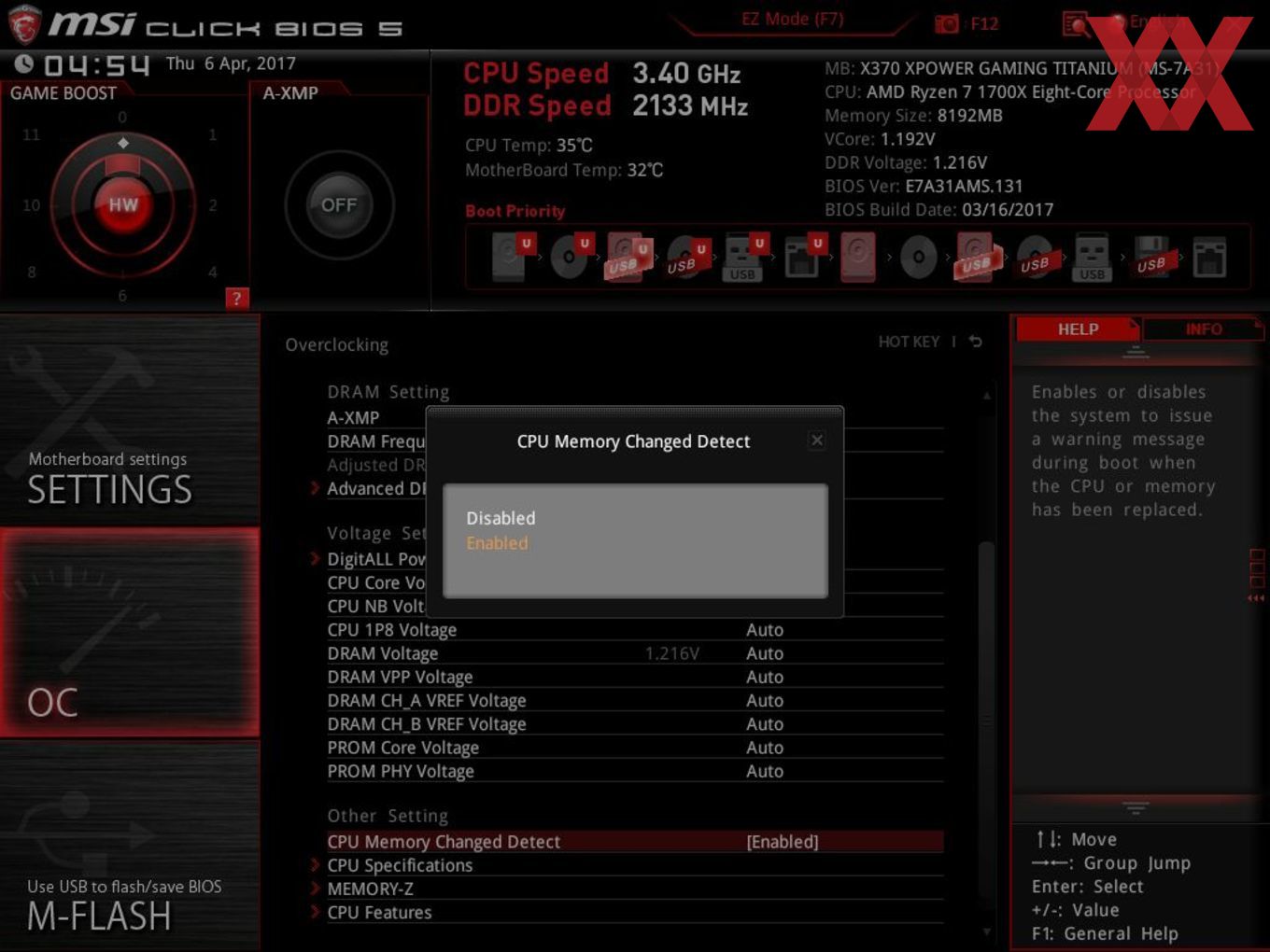Viewport: 1270px width, 952px height.
Task: Open M-FLASH BIOS flashing utility
Action: pyautogui.click(x=131, y=846)
